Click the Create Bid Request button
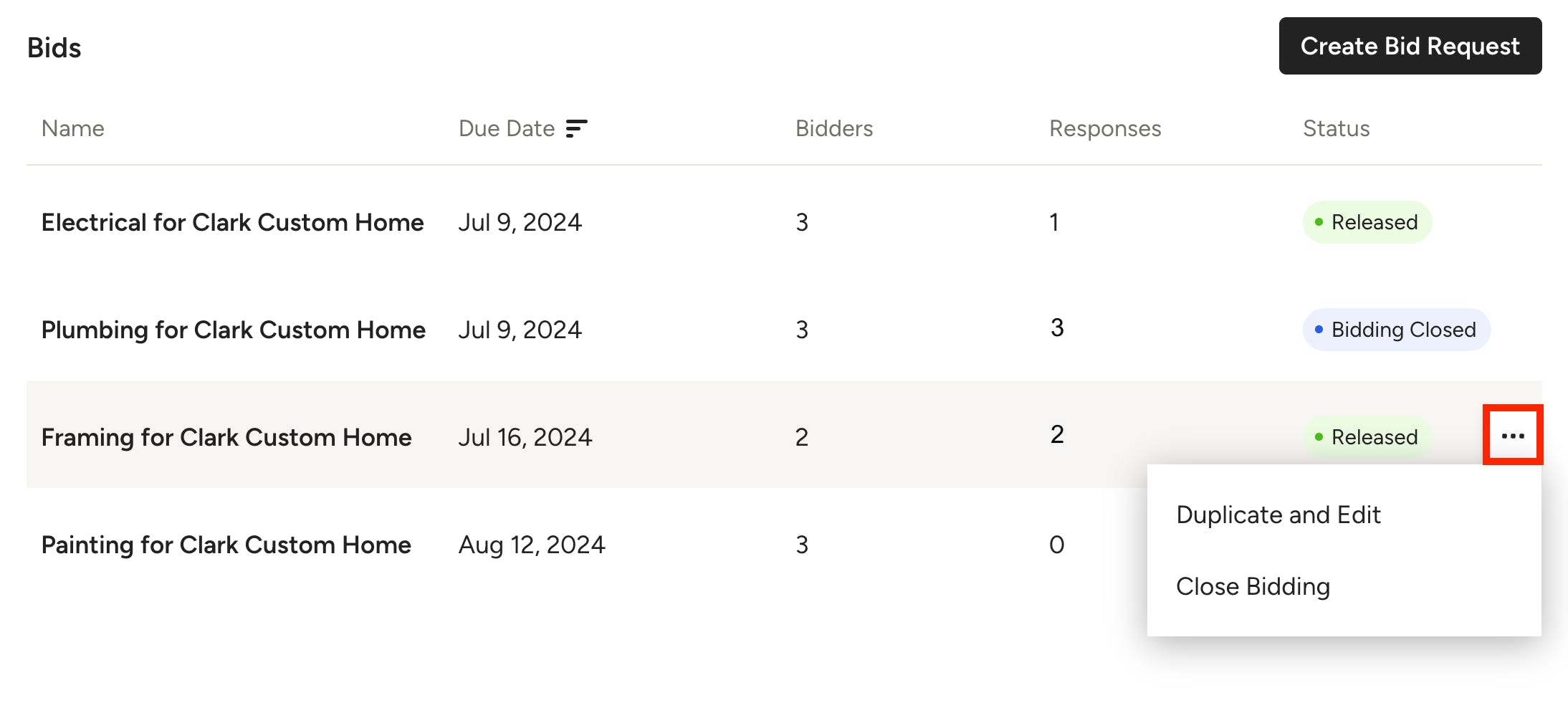This screenshot has width=1568, height=708. click(x=1410, y=46)
